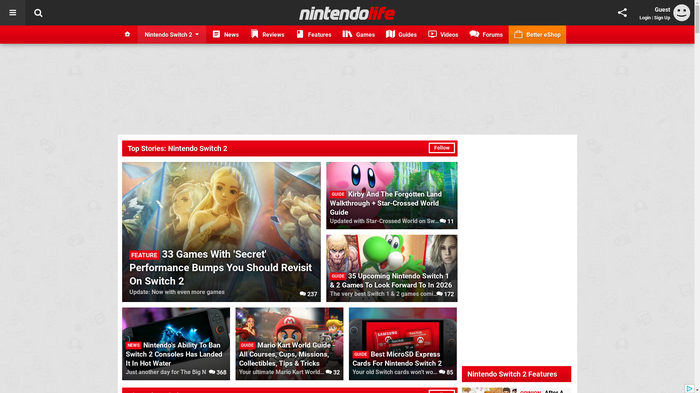Click the Reviews bookmark icon
This screenshot has width=700, height=393.
[254, 34]
